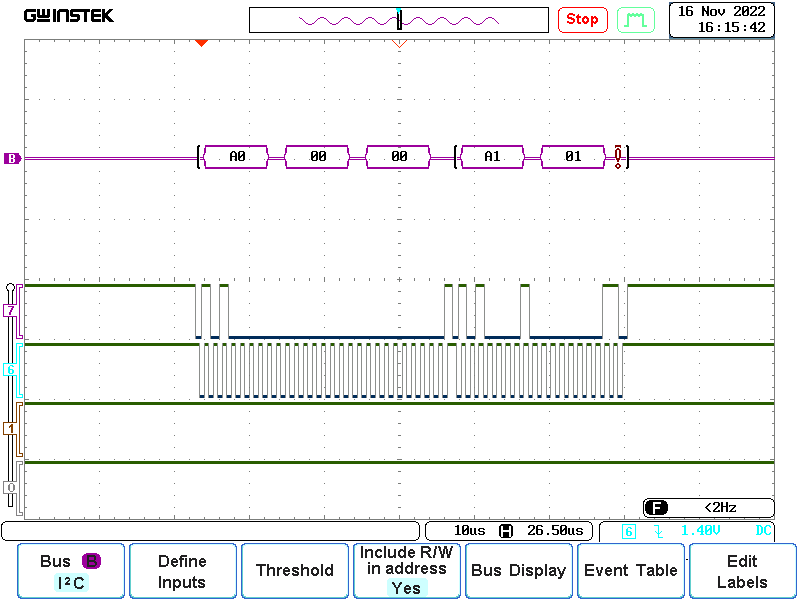Click the red error marker in bus decode
800x600 pixels.
pos(619,157)
